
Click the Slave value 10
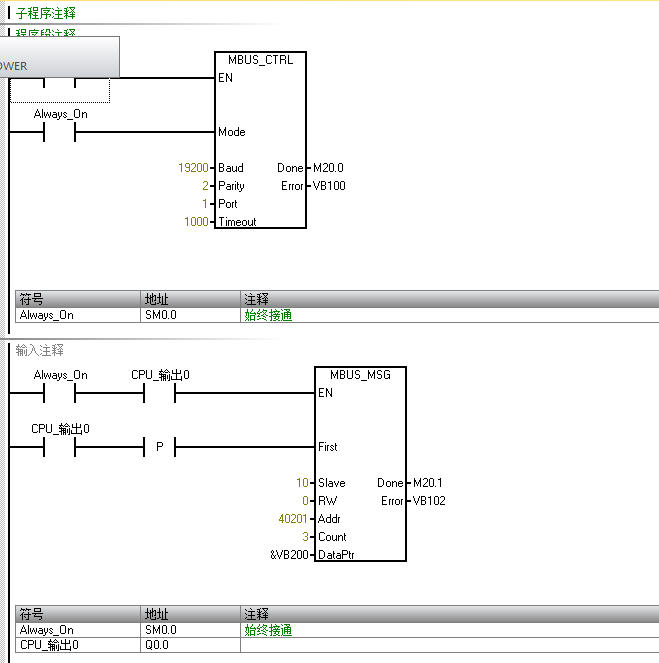302,483
